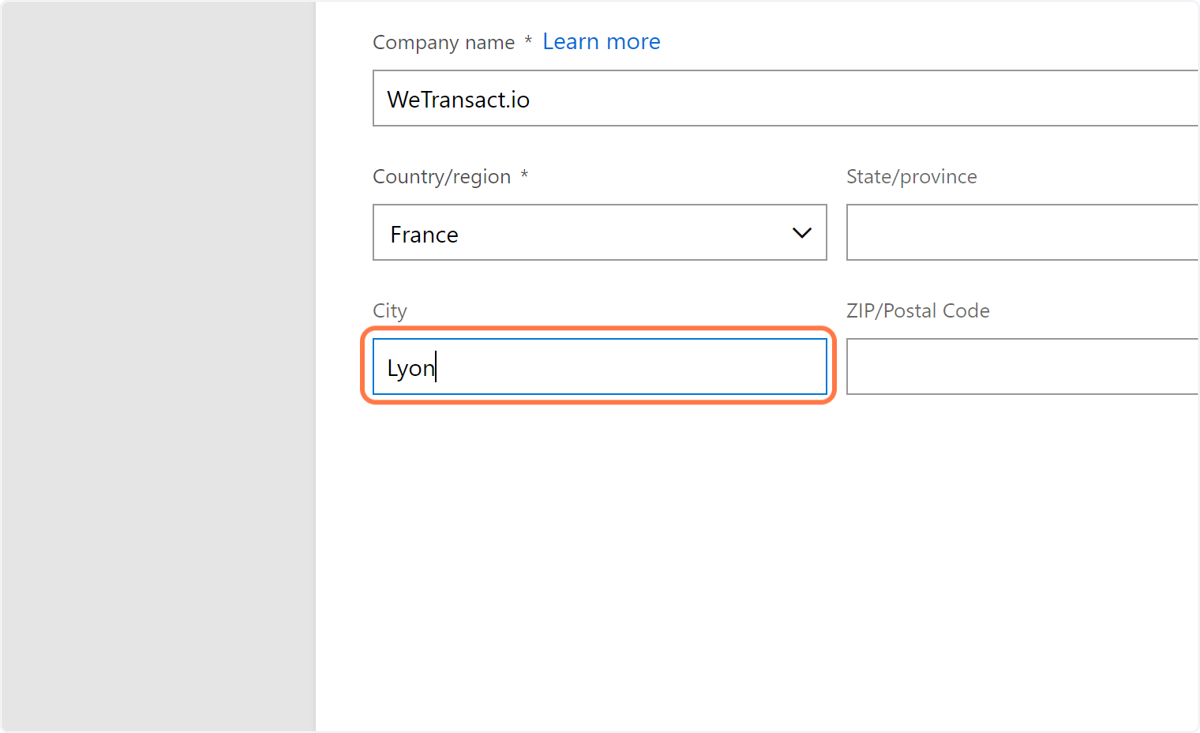Click the Country/region dropdown chevron arrow

pyautogui.click(x=801, y=233)
